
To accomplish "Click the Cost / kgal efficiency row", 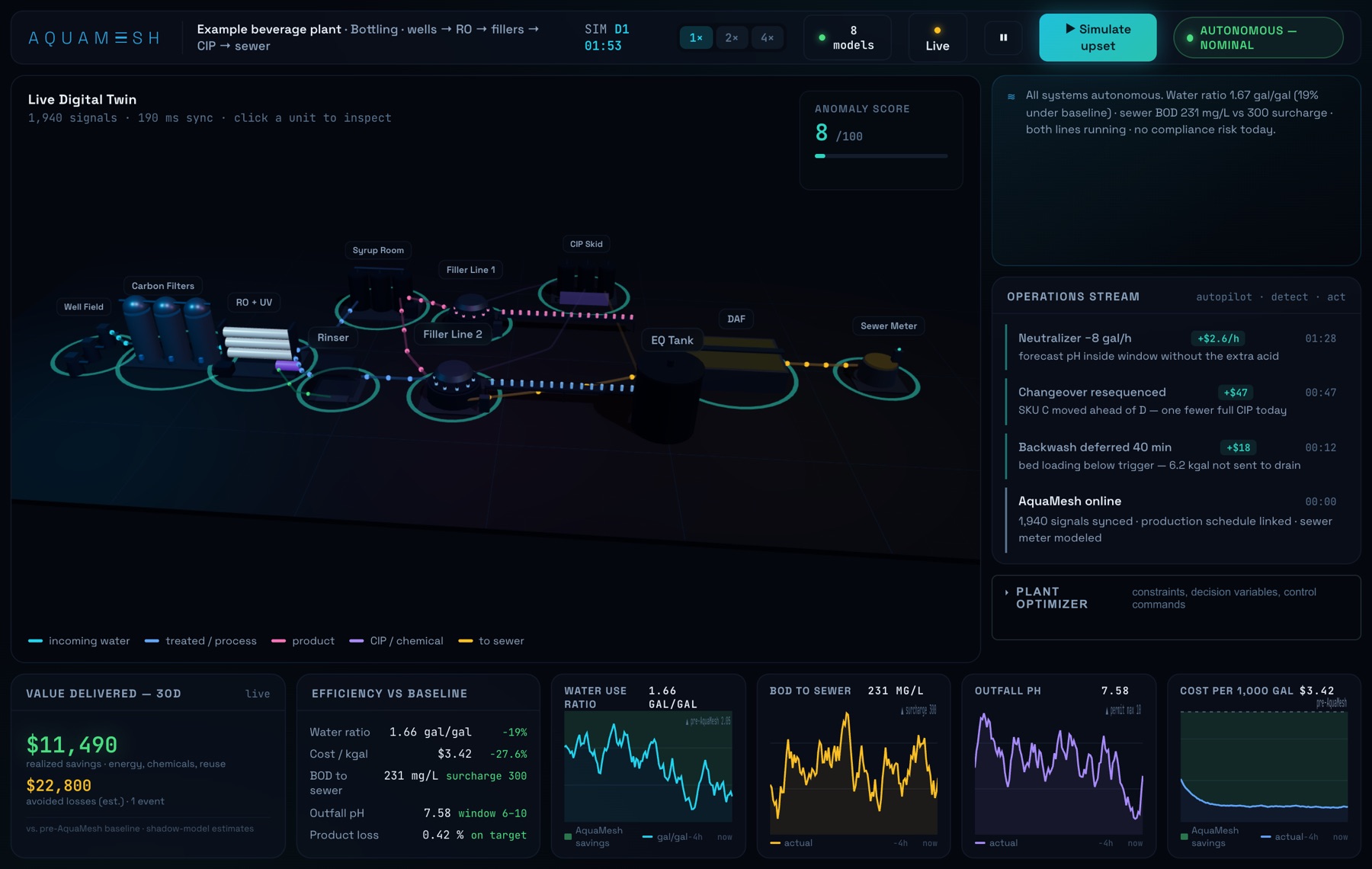I will [x=418, y=754].
